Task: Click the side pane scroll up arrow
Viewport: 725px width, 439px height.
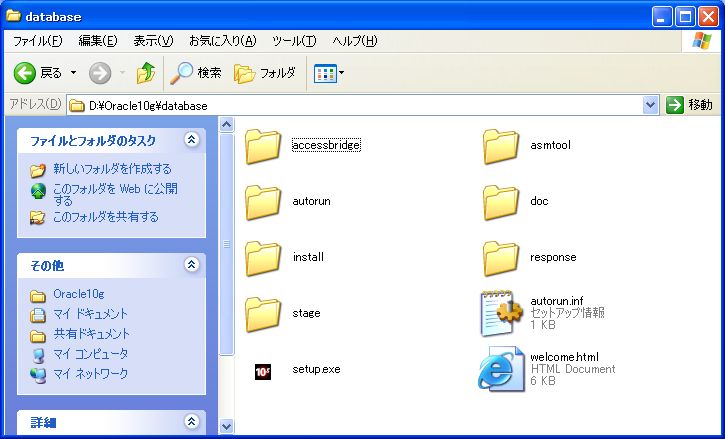Action: click(x=227, y=125)
